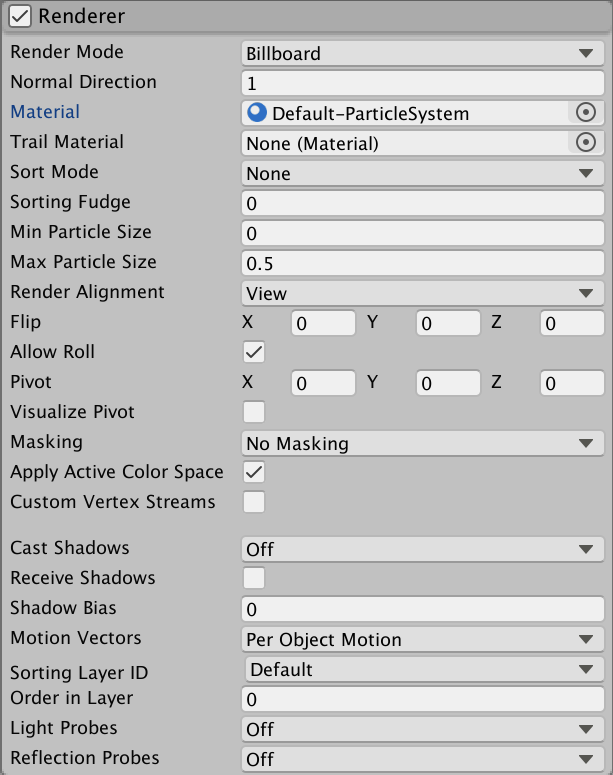Click the Default-ParticleSystem material sphere icon
This screenshot has width=613, height=775.
click(x=258, y=113)
